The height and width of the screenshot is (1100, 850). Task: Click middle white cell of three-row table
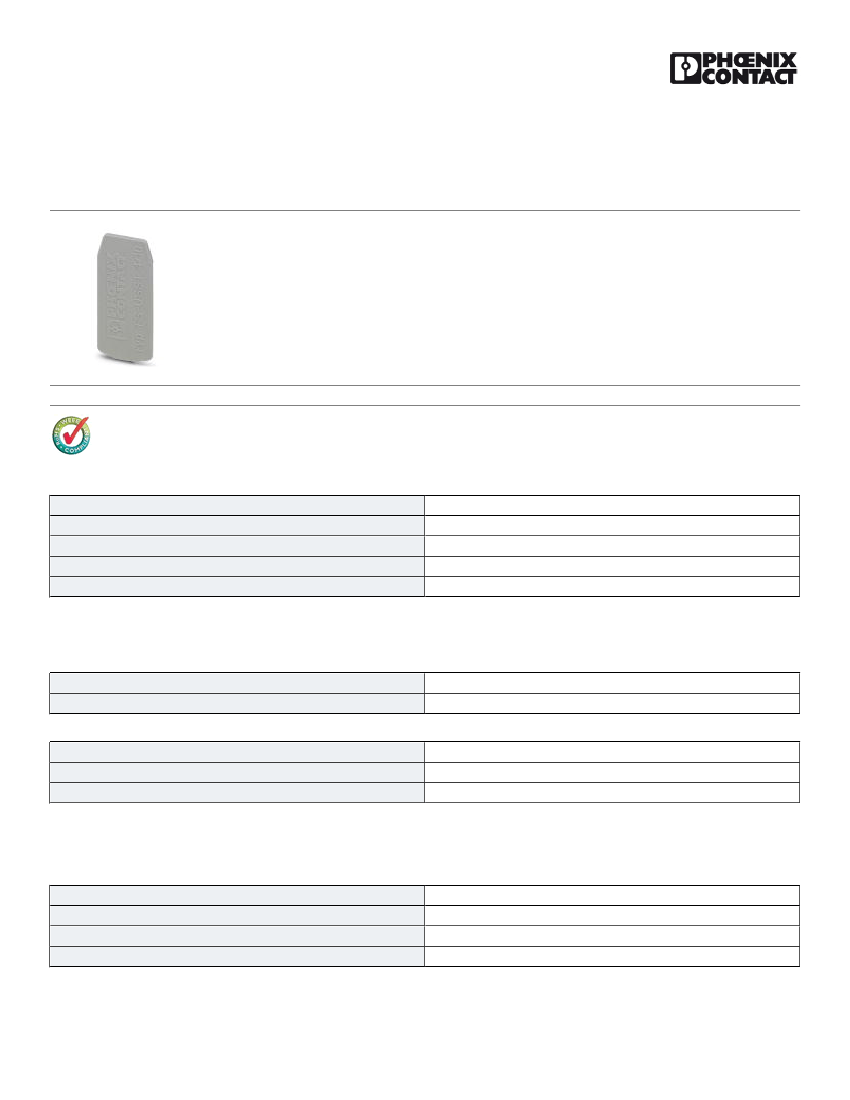coord(612,772)
